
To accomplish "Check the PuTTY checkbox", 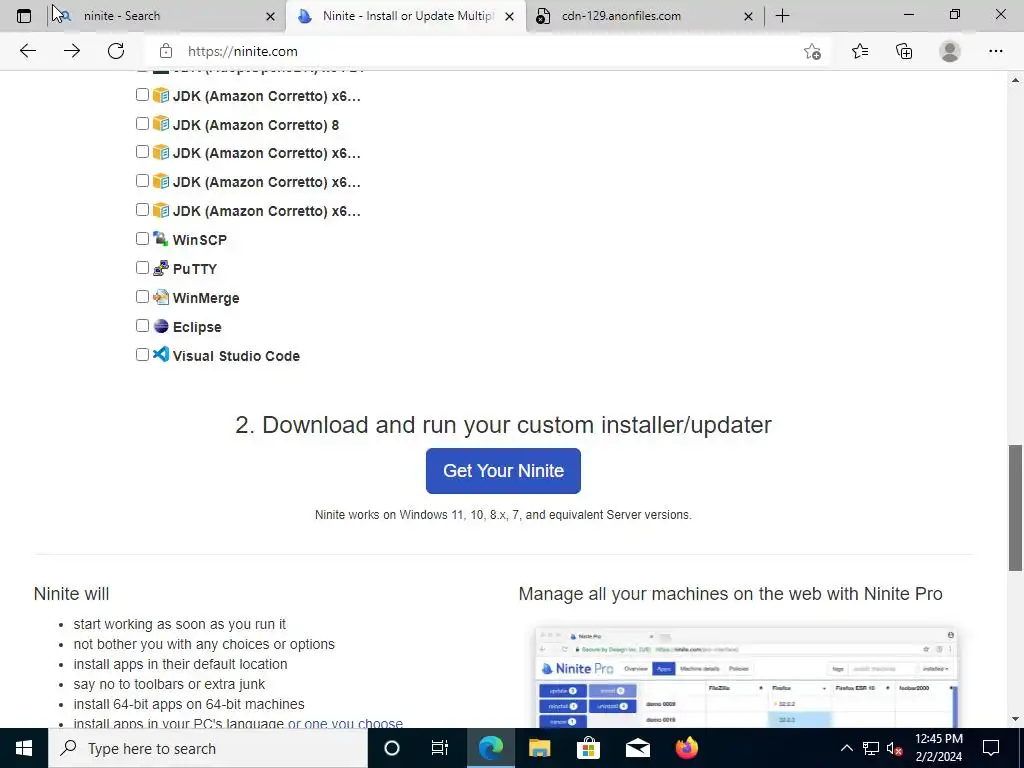I will 142,268.
